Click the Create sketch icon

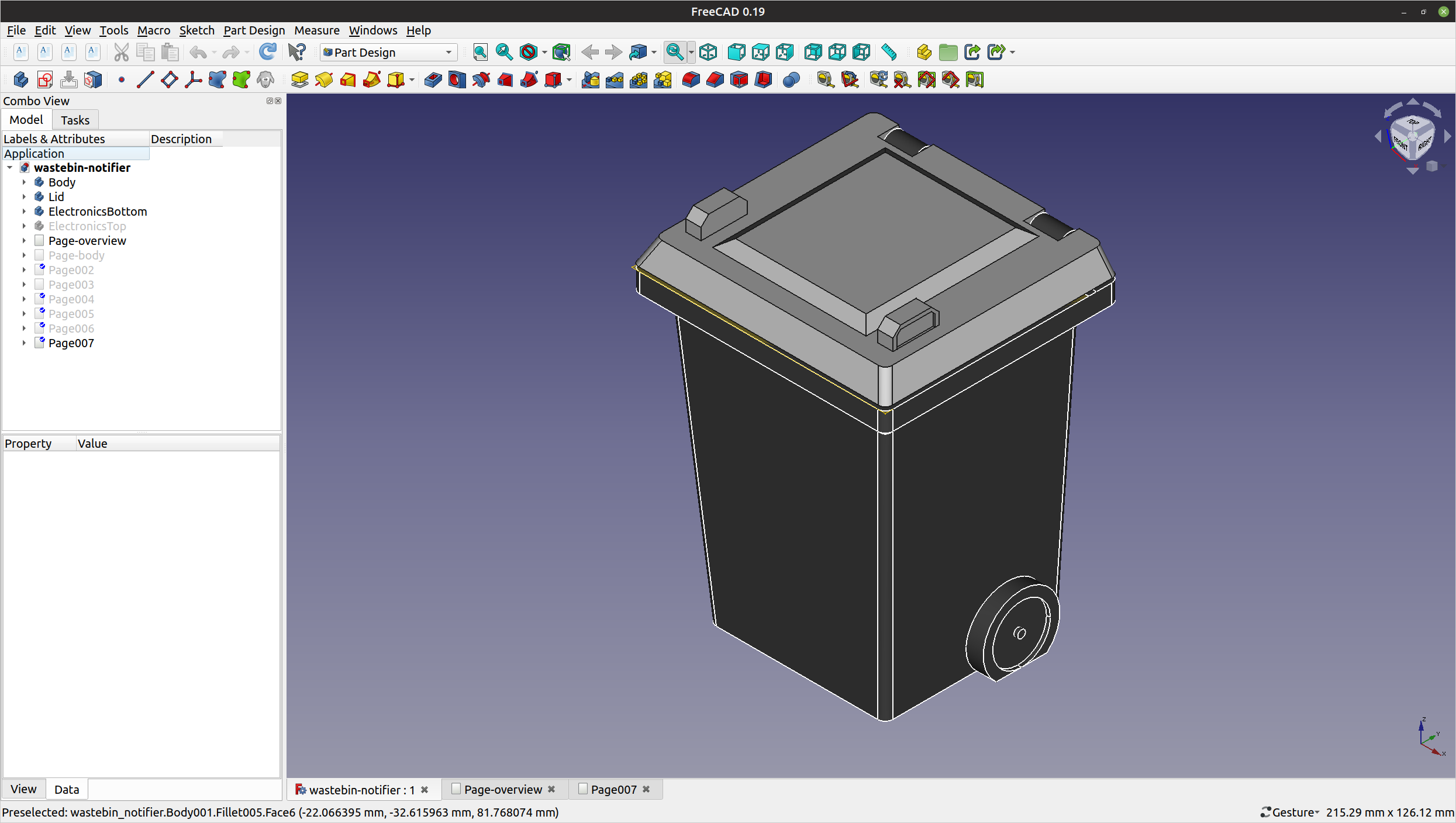tap(45, 79)
